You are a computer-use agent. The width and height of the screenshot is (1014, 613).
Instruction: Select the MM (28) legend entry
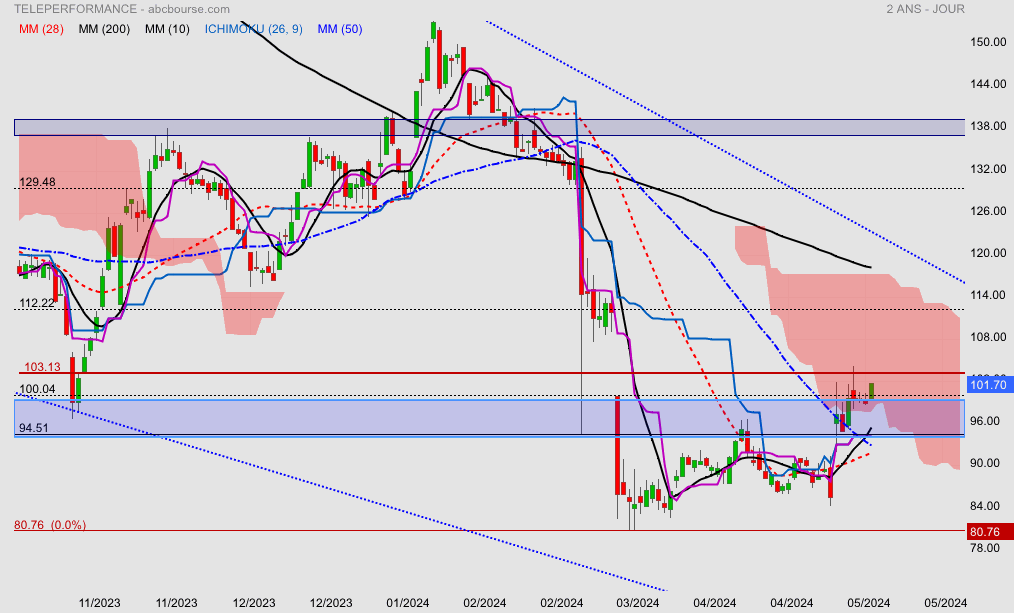point(41,29)
